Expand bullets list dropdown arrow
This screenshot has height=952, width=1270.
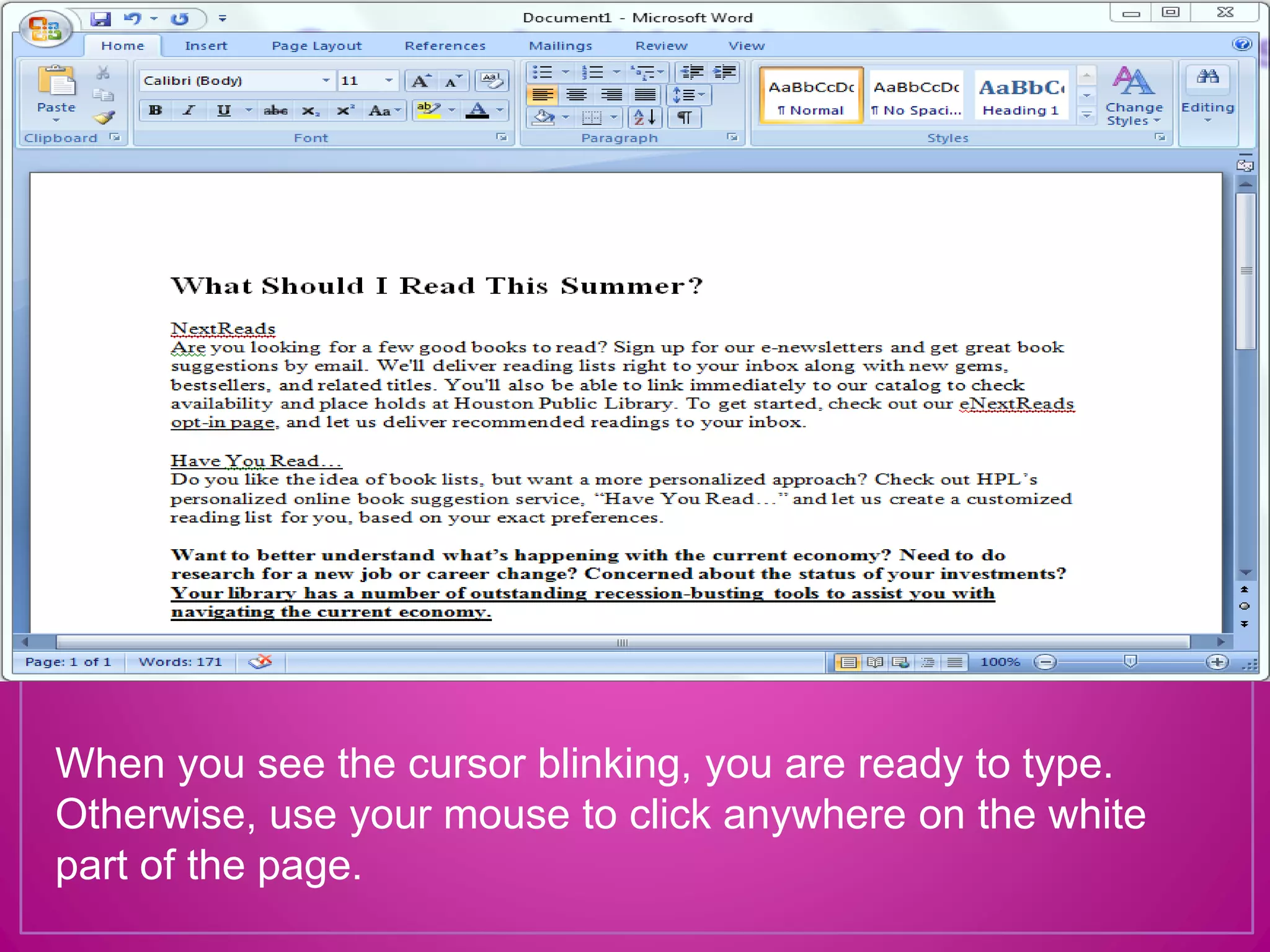click(x=565, y=73)
